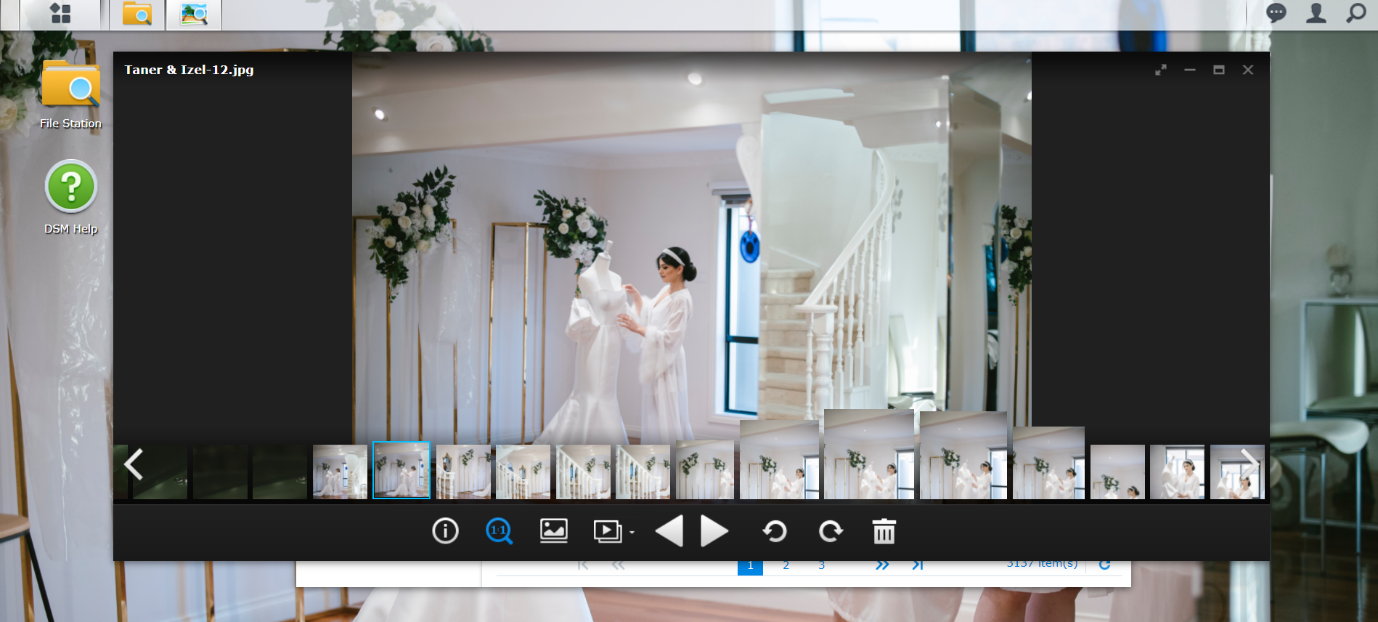
Task: Open the photo information panel
Action: 445,531
